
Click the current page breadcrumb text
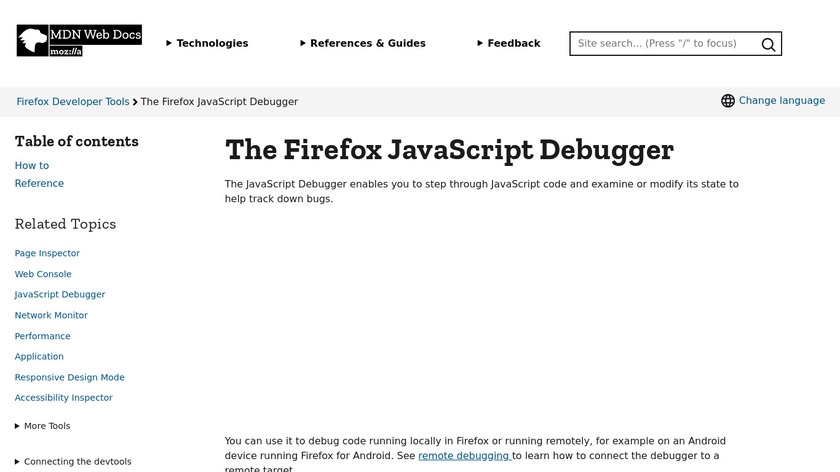(x=219, y=102)
